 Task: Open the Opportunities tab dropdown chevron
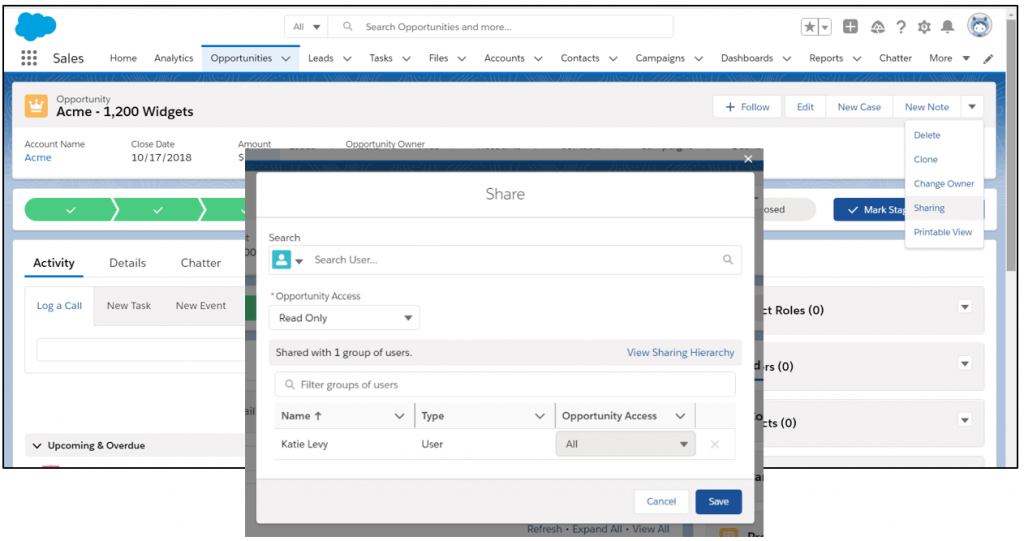[x=286, y=59]
